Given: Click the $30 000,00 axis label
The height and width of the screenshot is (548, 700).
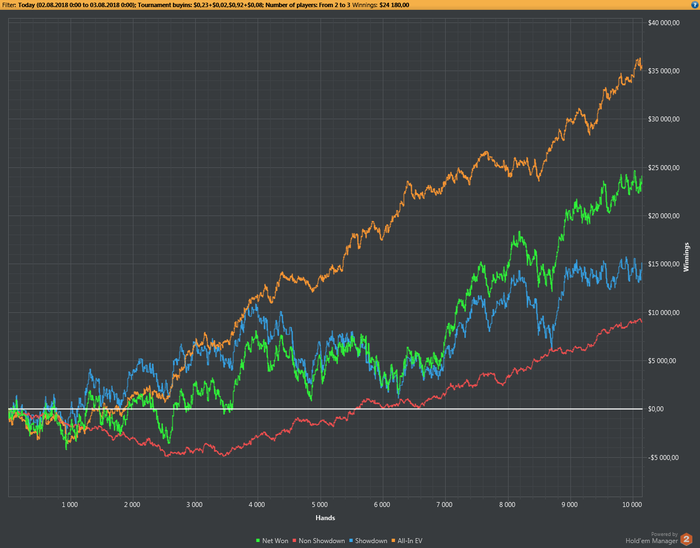Looking at the screenshot, I should pos(664,119).
